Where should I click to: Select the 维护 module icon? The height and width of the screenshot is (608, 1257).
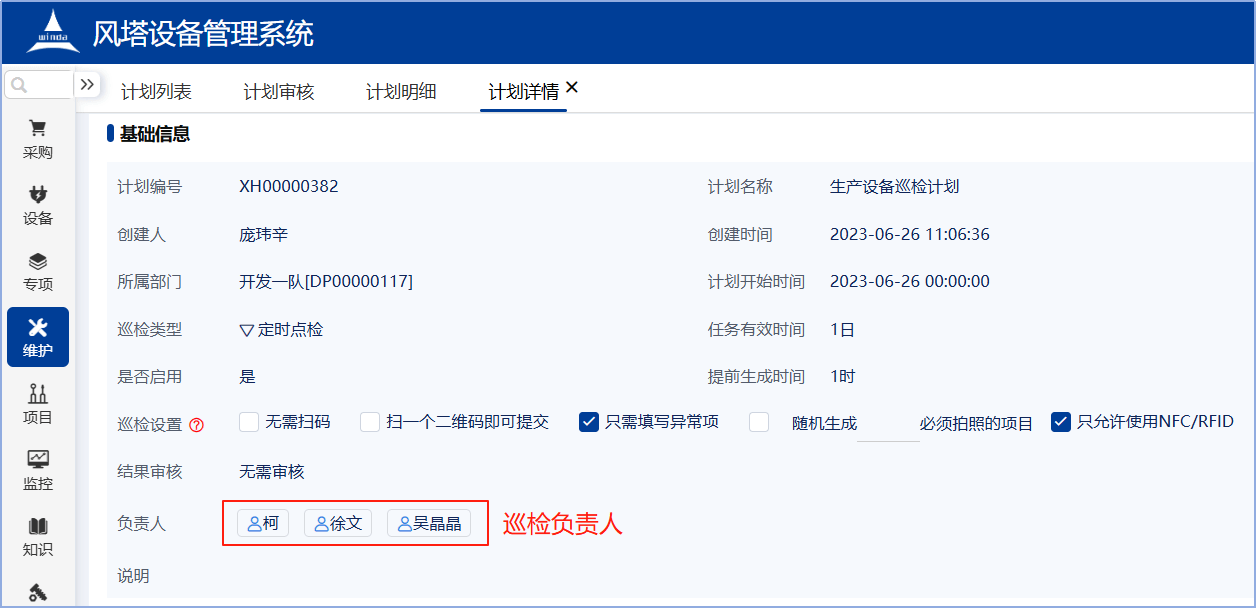[x=37, y=337]
